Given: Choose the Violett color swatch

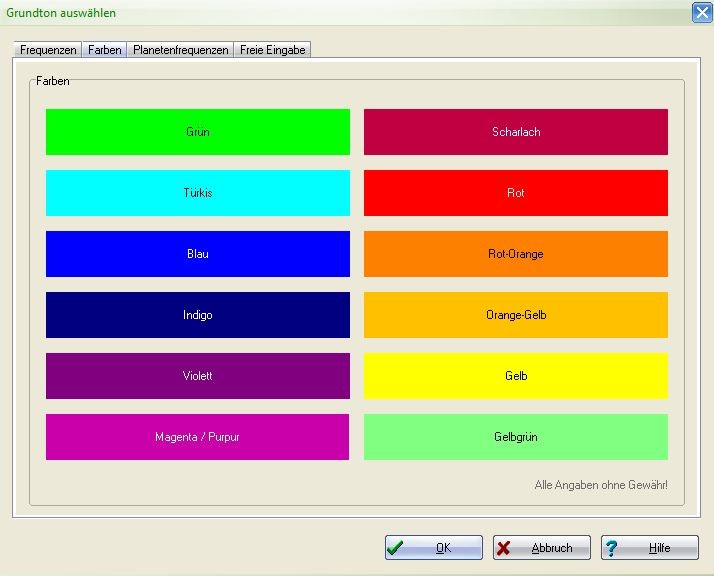Looking at the screenshot, I should [x=198, y=376].
